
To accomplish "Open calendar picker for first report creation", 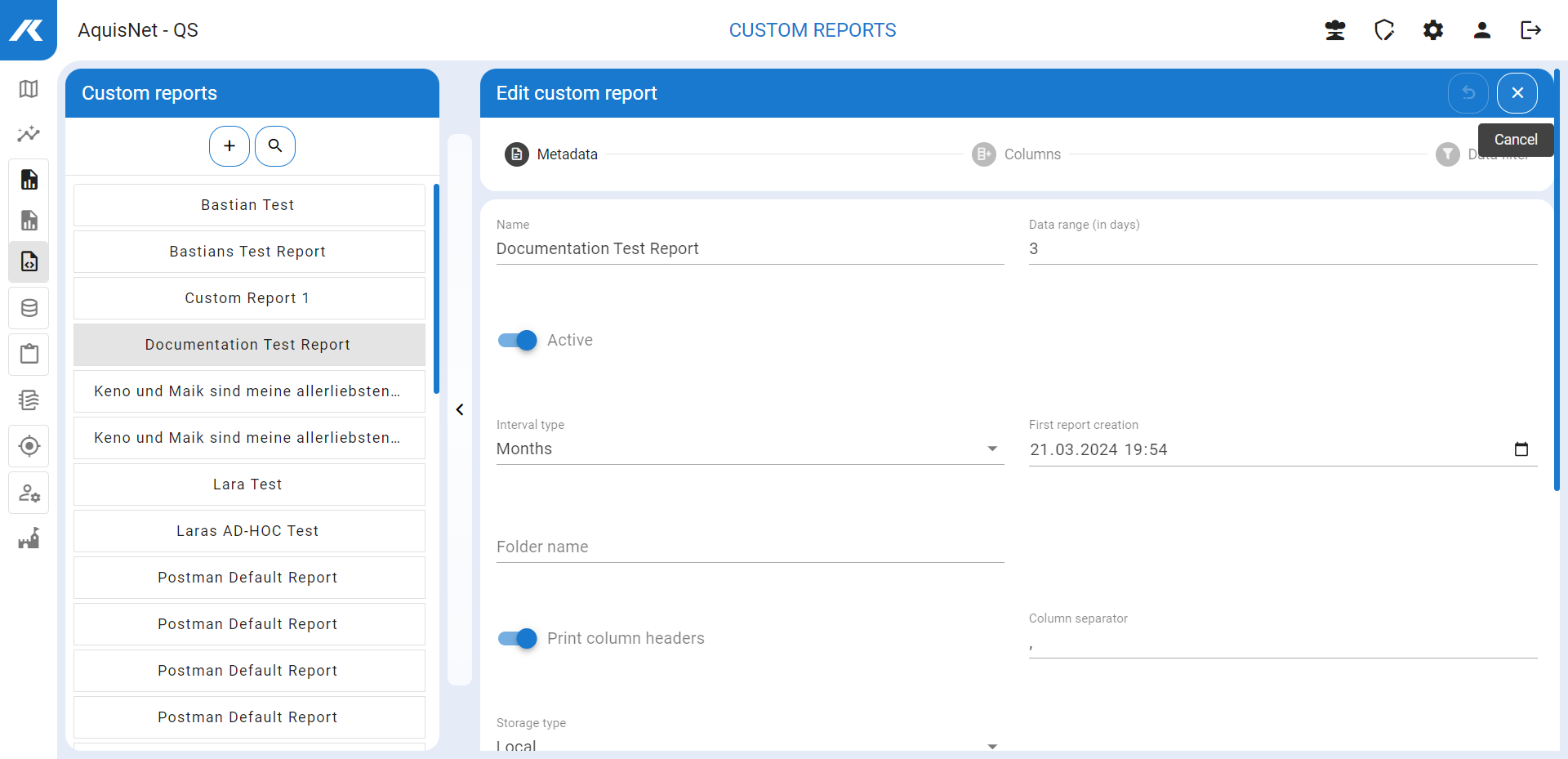I will [x=1521, y=449].
